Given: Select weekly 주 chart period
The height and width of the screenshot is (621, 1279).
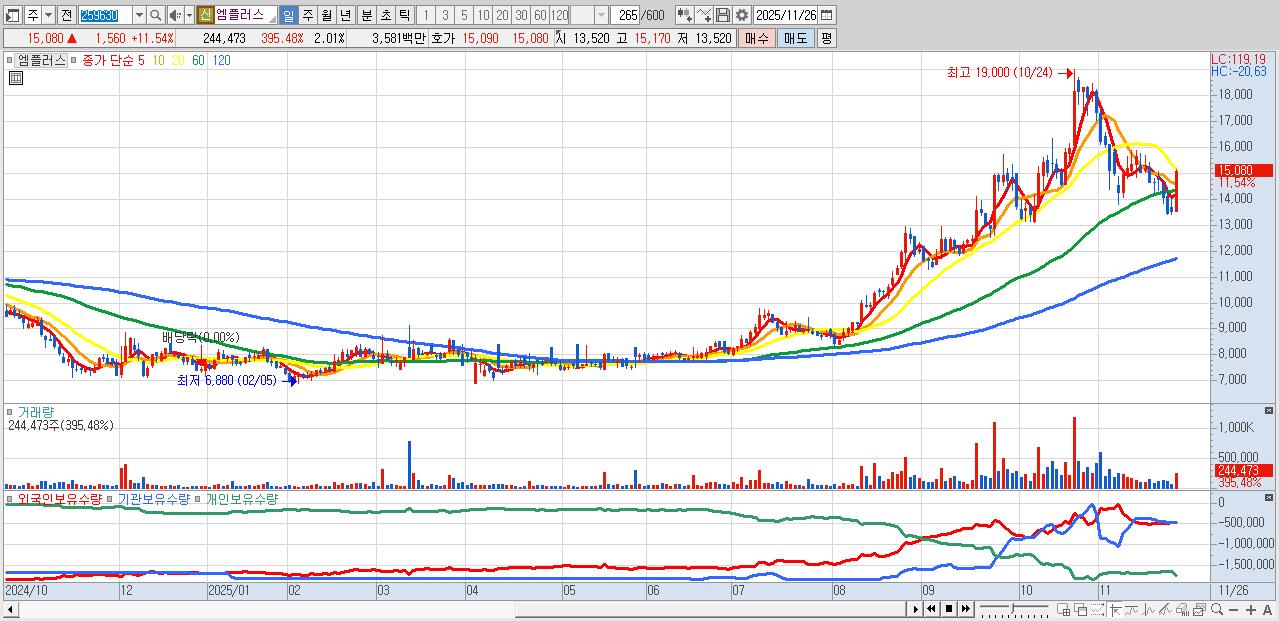Looking at the screenshot, I should pyautogui.click(x=308, y=15).
